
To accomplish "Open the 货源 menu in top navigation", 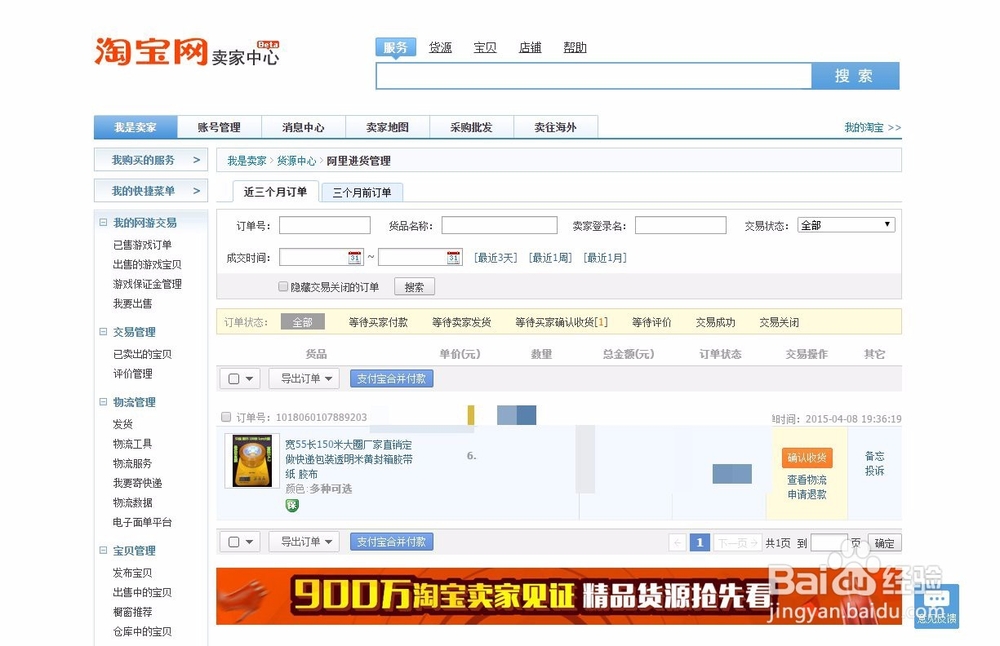I will [440, 46].
